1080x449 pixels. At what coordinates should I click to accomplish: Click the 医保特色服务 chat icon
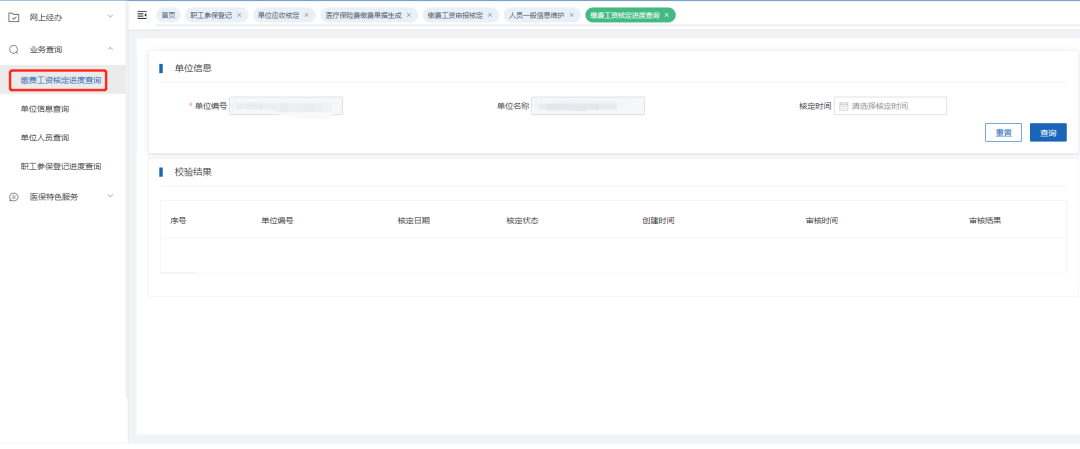(14, 197)
